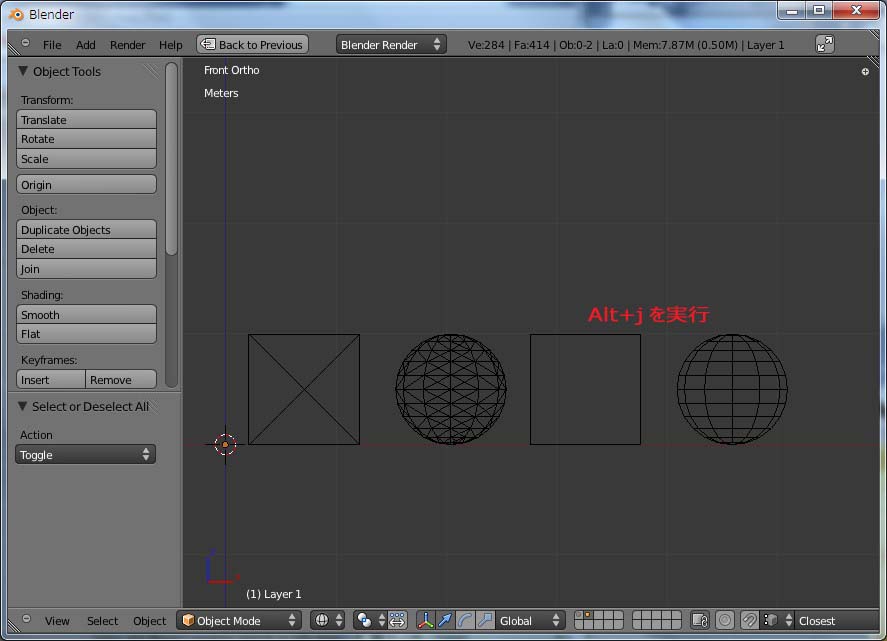This screenshot has height=641, width=887.
Task: Open the Blender Render engine dropdown
Action: (391, 45)
